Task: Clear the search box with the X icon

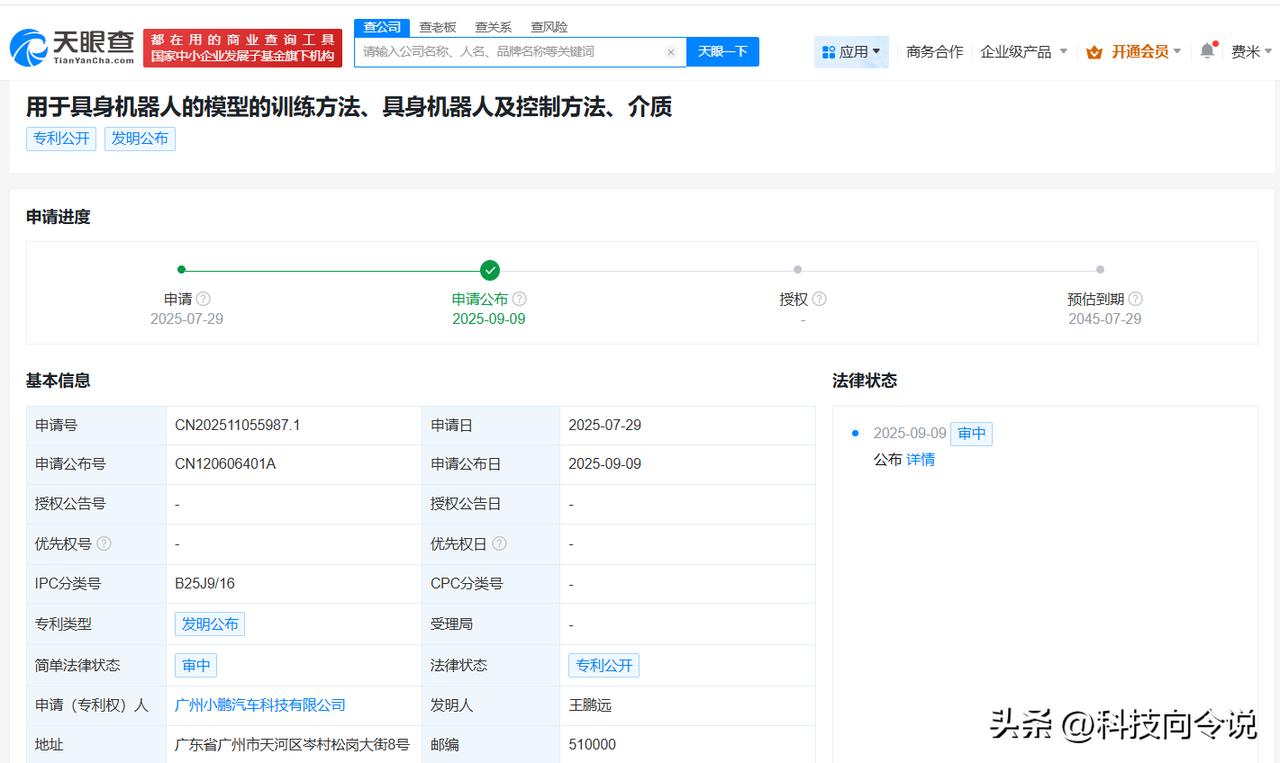Action: point(670,52)
